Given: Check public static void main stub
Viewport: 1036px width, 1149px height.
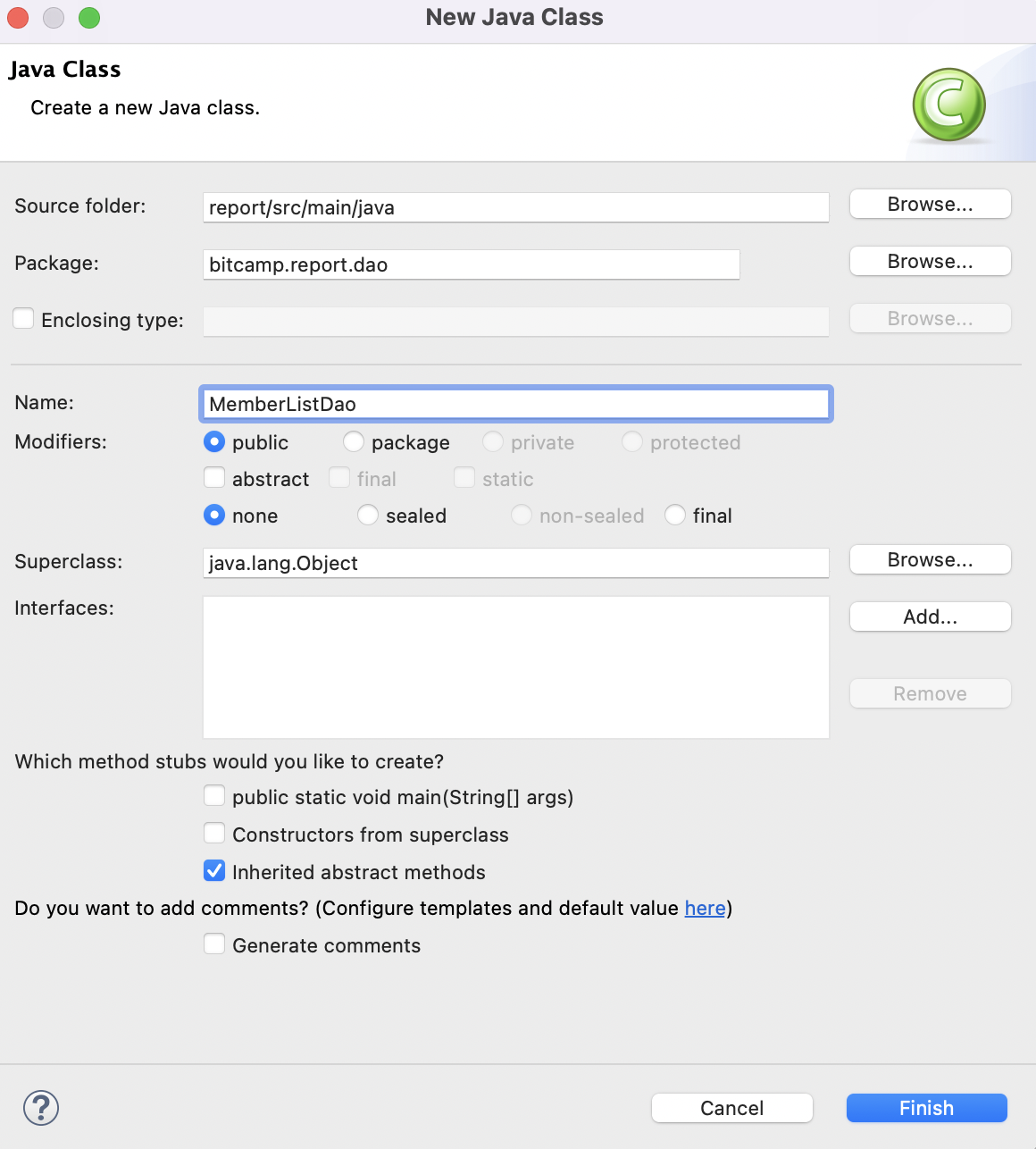Looking at the screenshot, I should click(x=214, y=796).
